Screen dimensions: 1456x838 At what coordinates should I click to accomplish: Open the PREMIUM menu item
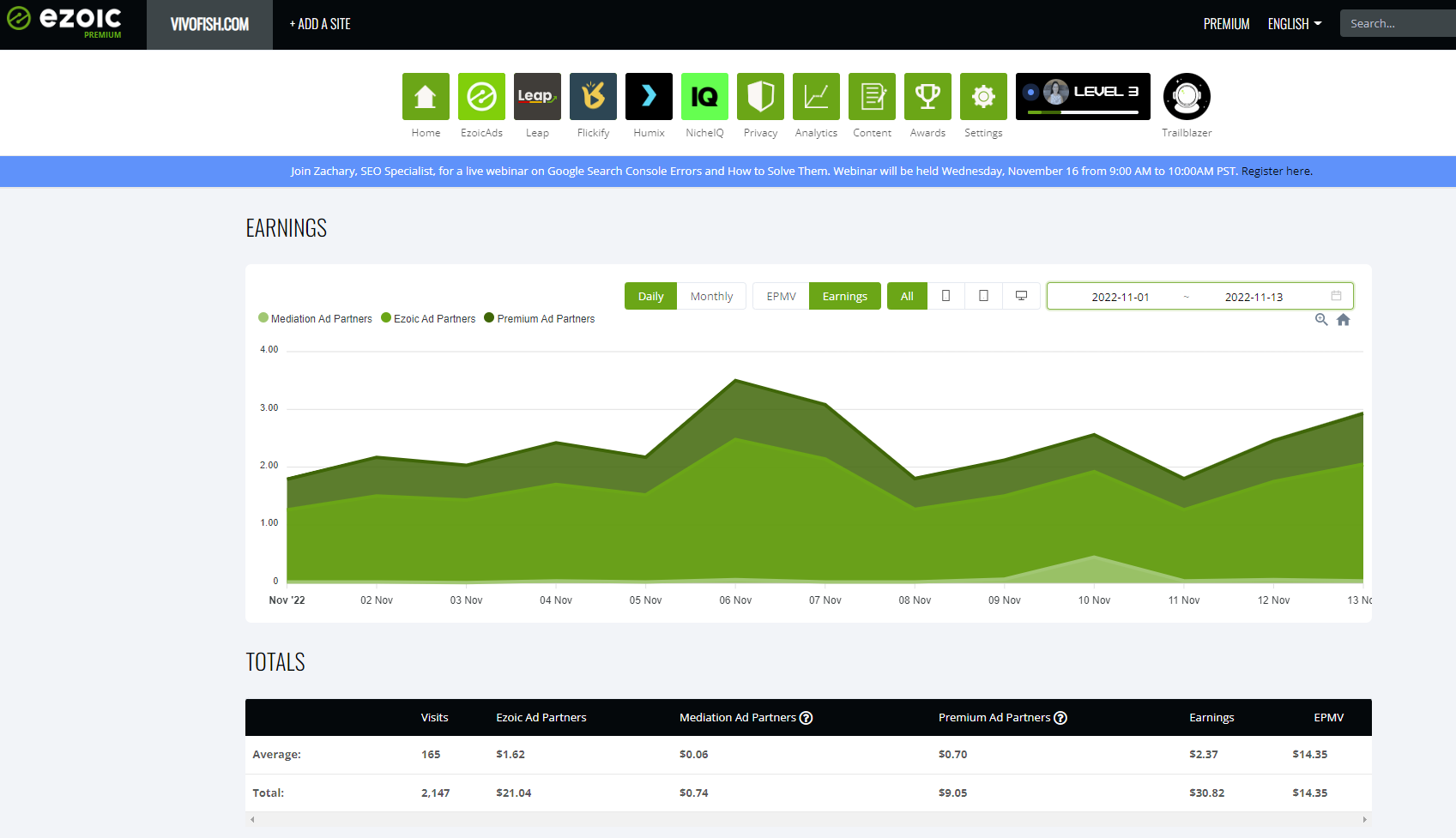coord(1226,24)
